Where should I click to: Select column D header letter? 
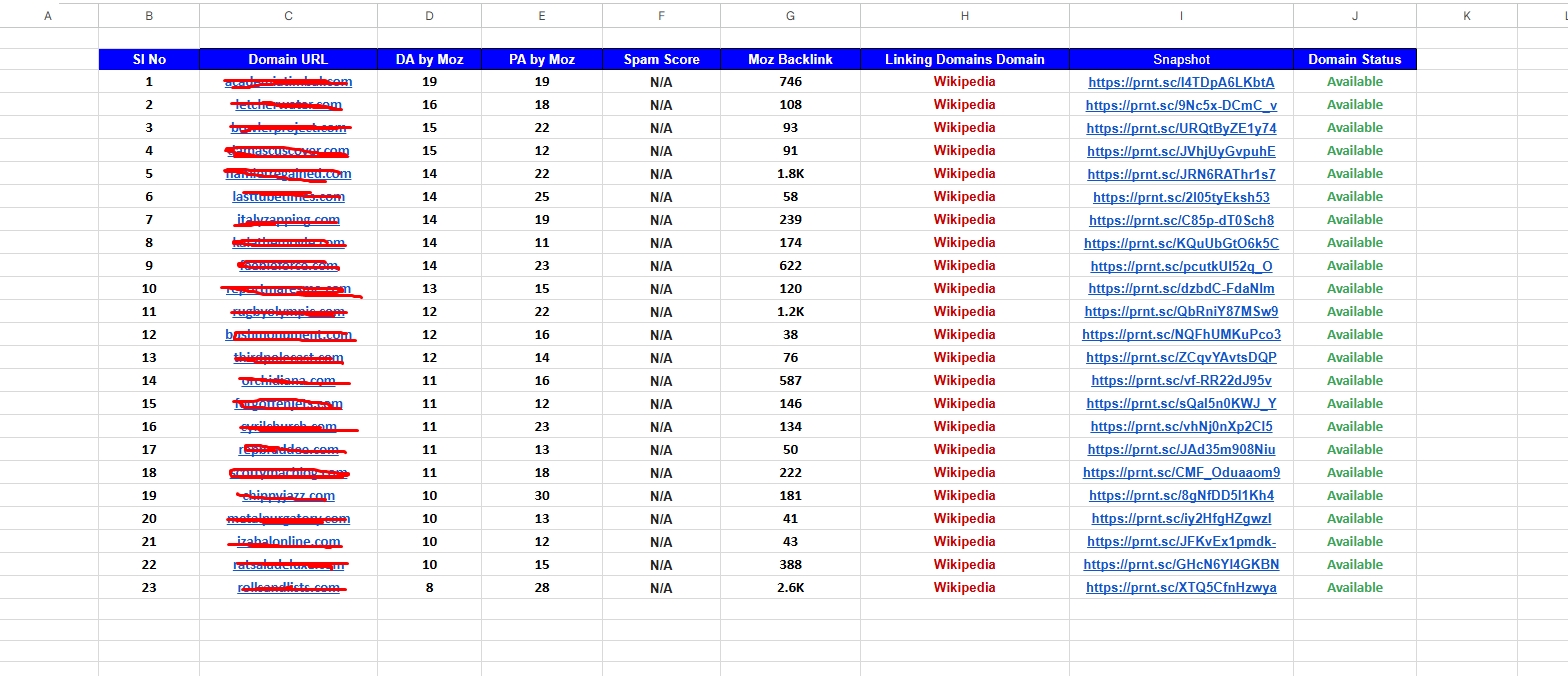pos(429,16)
